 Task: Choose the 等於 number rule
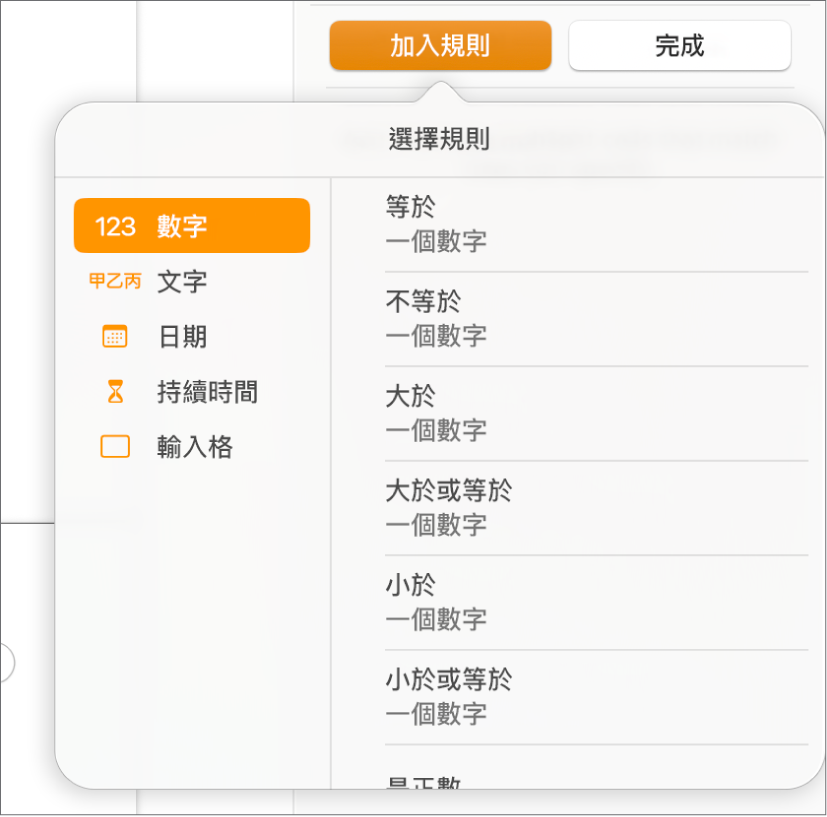pos(580,223)
